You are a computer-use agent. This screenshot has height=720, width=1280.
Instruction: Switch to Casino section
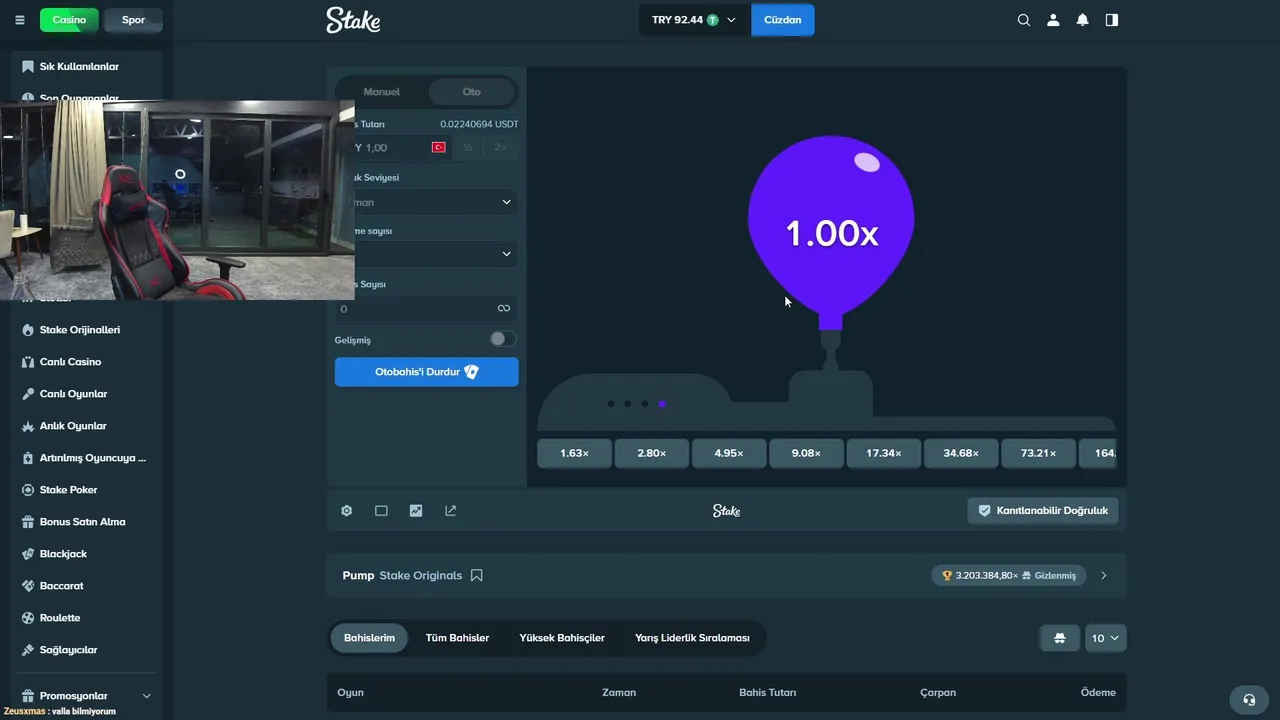(69, 19)
